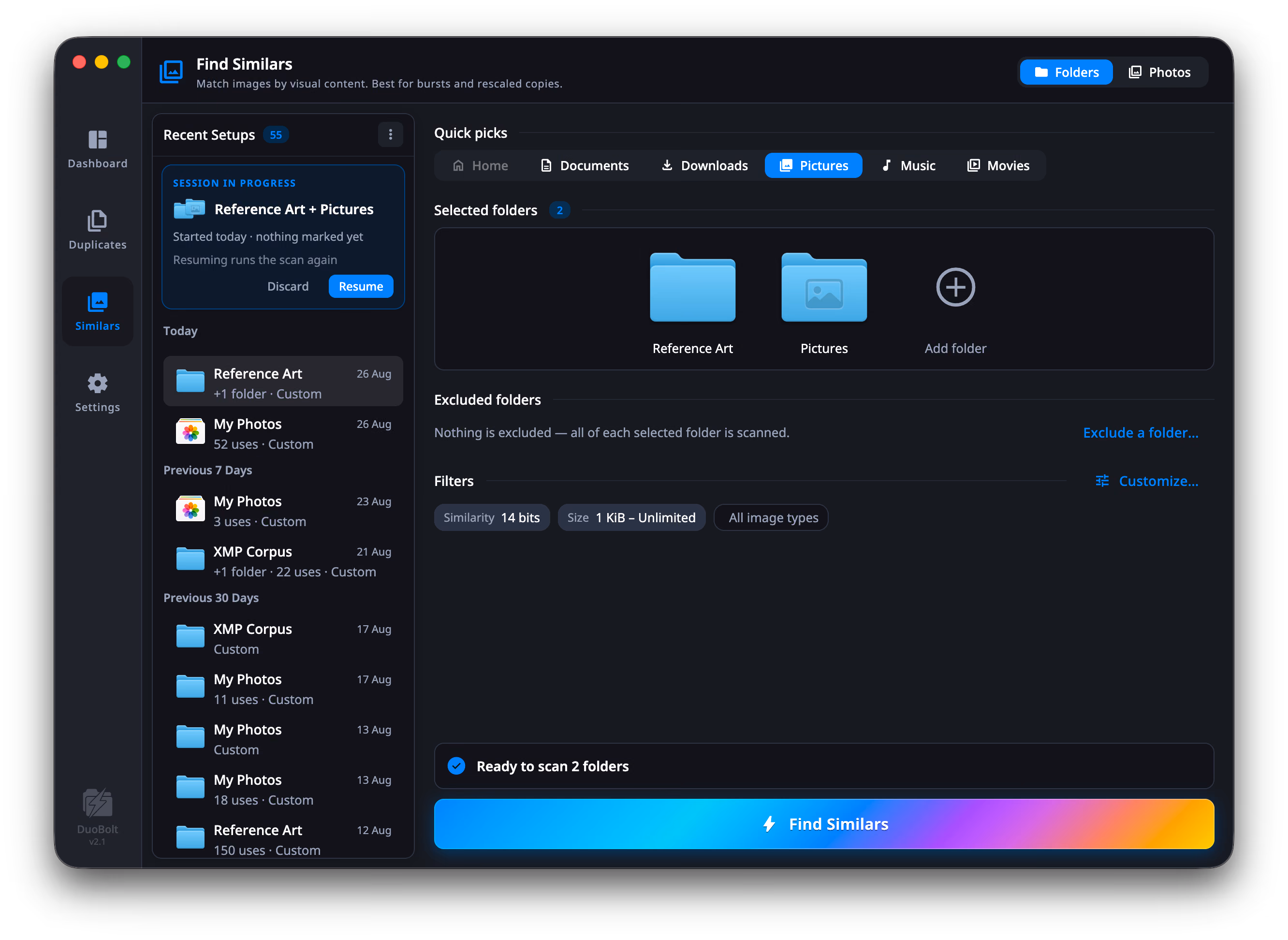Zoom the window with green button
This screenshot has height=940, width=1288.
[123, 62]
